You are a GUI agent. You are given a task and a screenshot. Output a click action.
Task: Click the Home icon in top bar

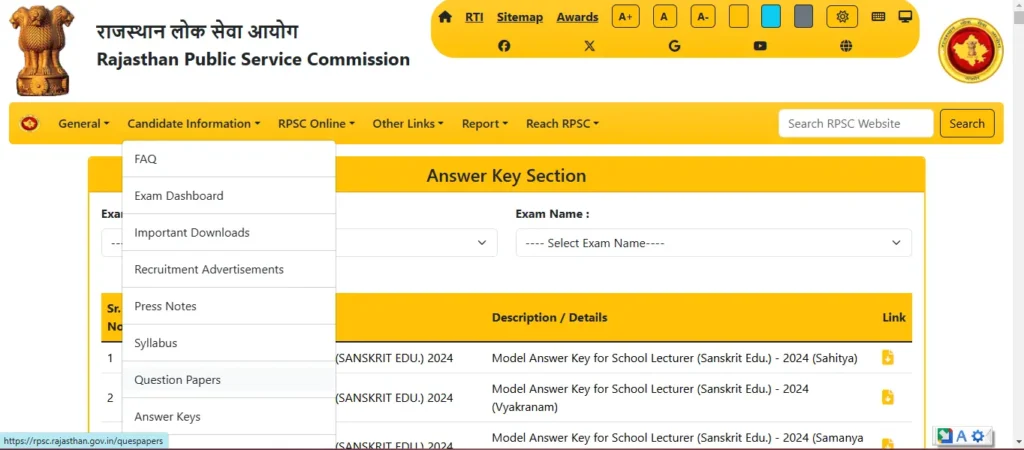[x=445, y=17]
